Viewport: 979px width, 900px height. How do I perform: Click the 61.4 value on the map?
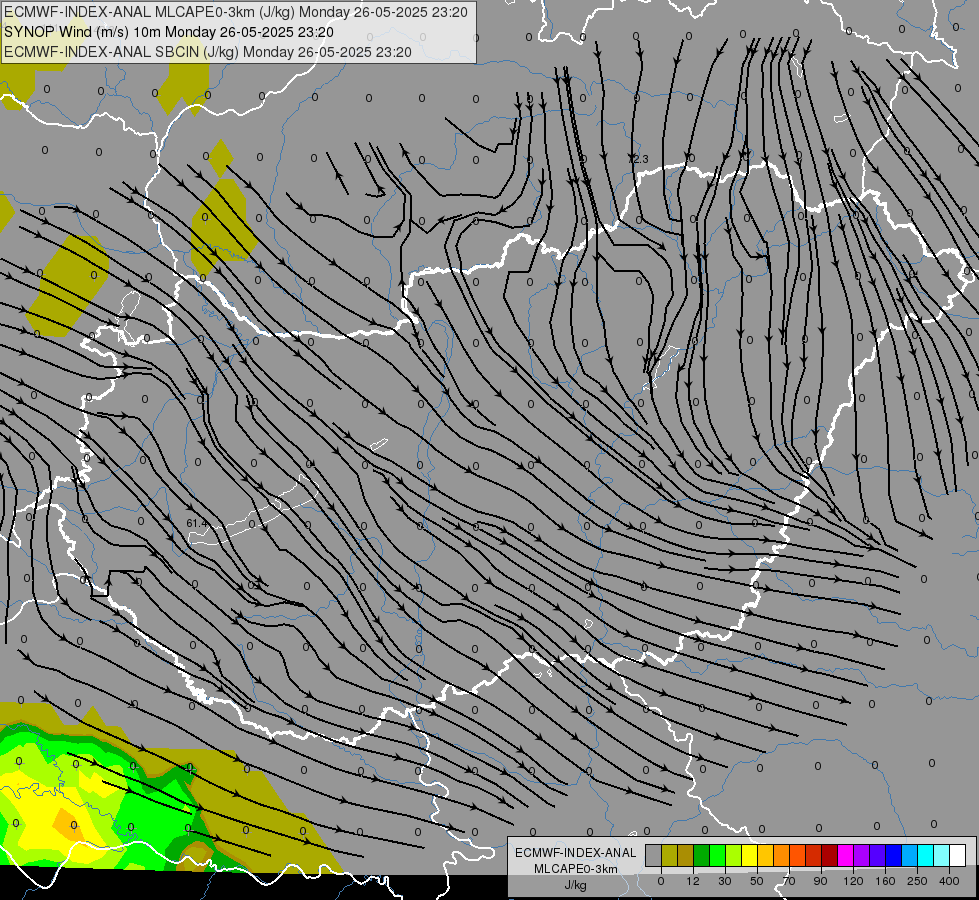197,523
